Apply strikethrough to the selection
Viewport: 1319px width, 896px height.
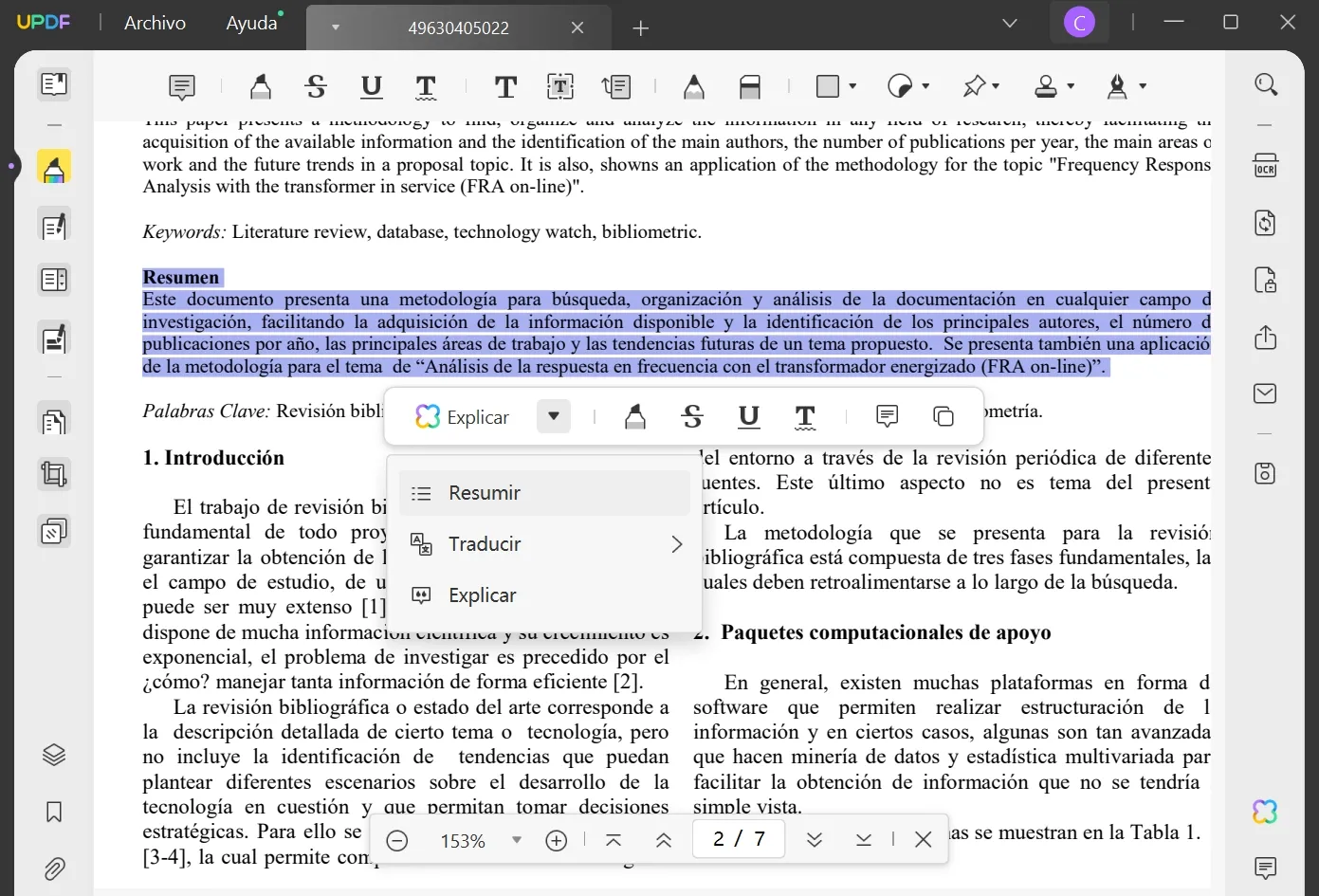pyautogui.click(x=692, y=416)
